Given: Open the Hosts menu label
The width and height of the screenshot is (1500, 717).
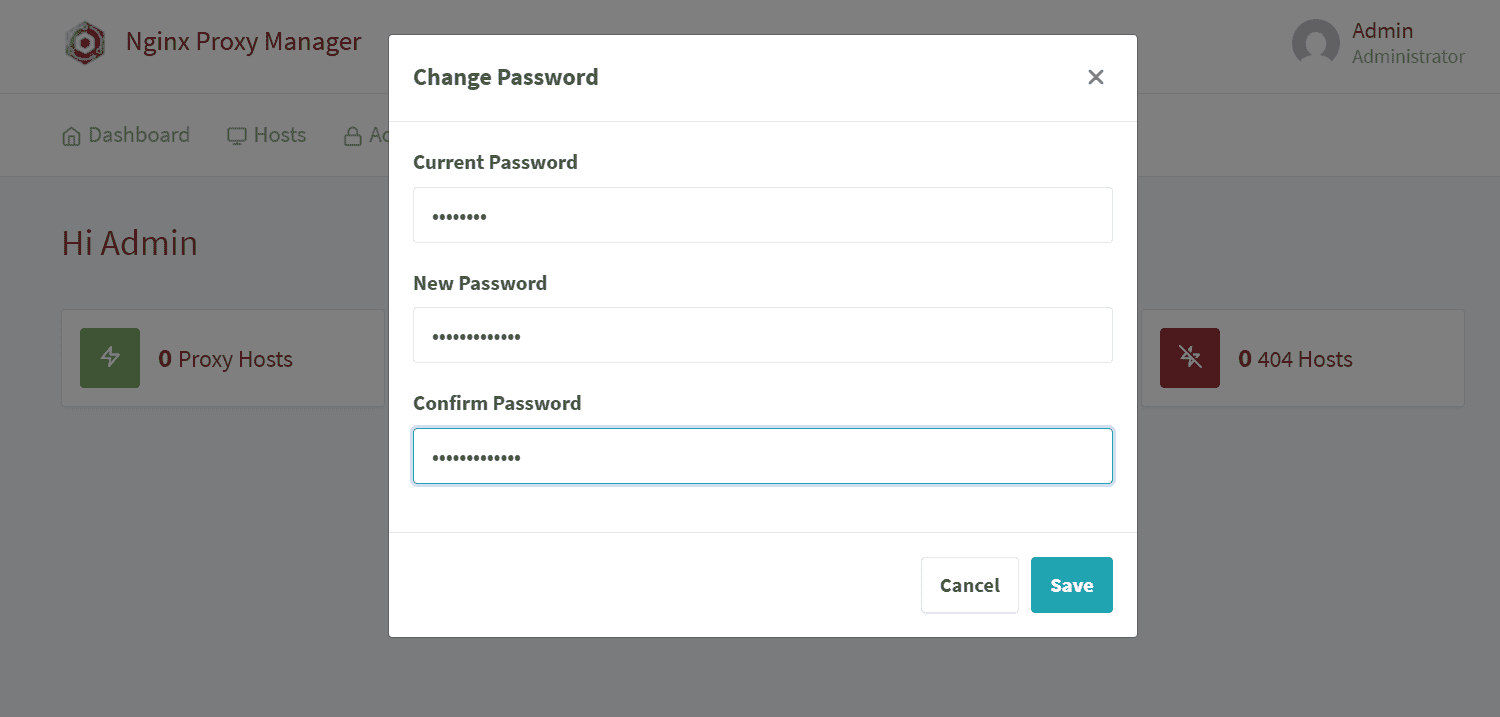Looking at the screenshot, I should click(280, 135).
